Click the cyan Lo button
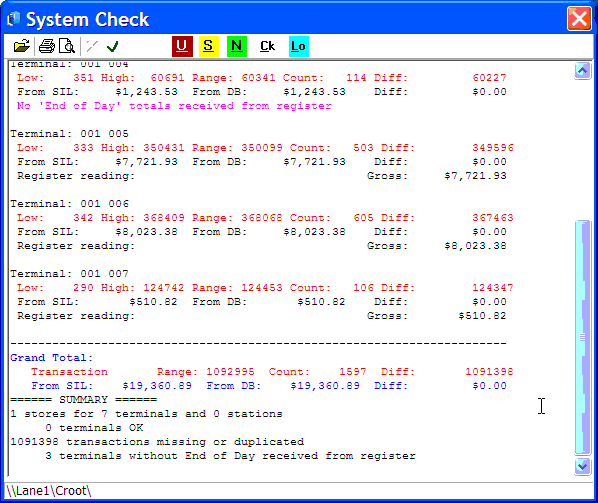The image size is (598, 503). (299, 47)
